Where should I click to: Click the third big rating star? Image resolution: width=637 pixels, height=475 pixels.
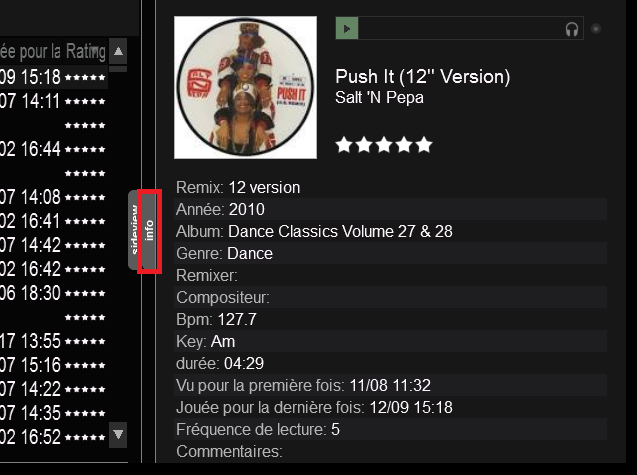[x=384, y=145]
